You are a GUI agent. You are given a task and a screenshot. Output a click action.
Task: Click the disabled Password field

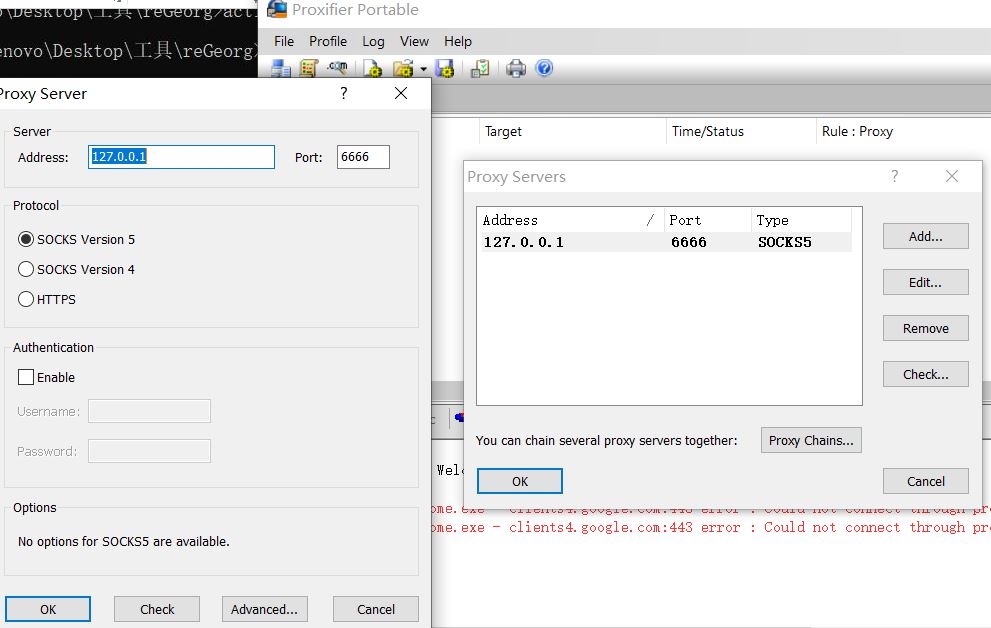tap(149, 451)
